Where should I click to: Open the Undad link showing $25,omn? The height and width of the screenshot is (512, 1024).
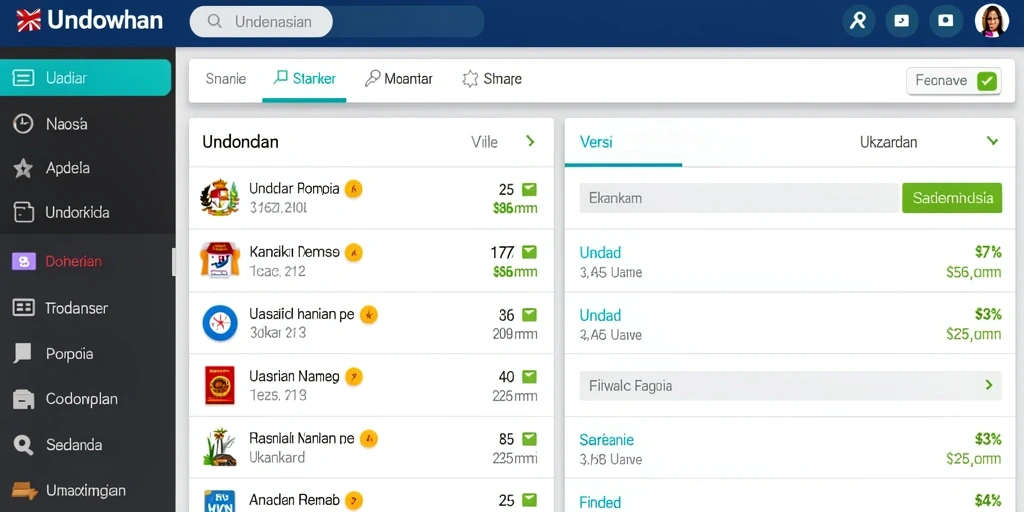pos(600,315)
